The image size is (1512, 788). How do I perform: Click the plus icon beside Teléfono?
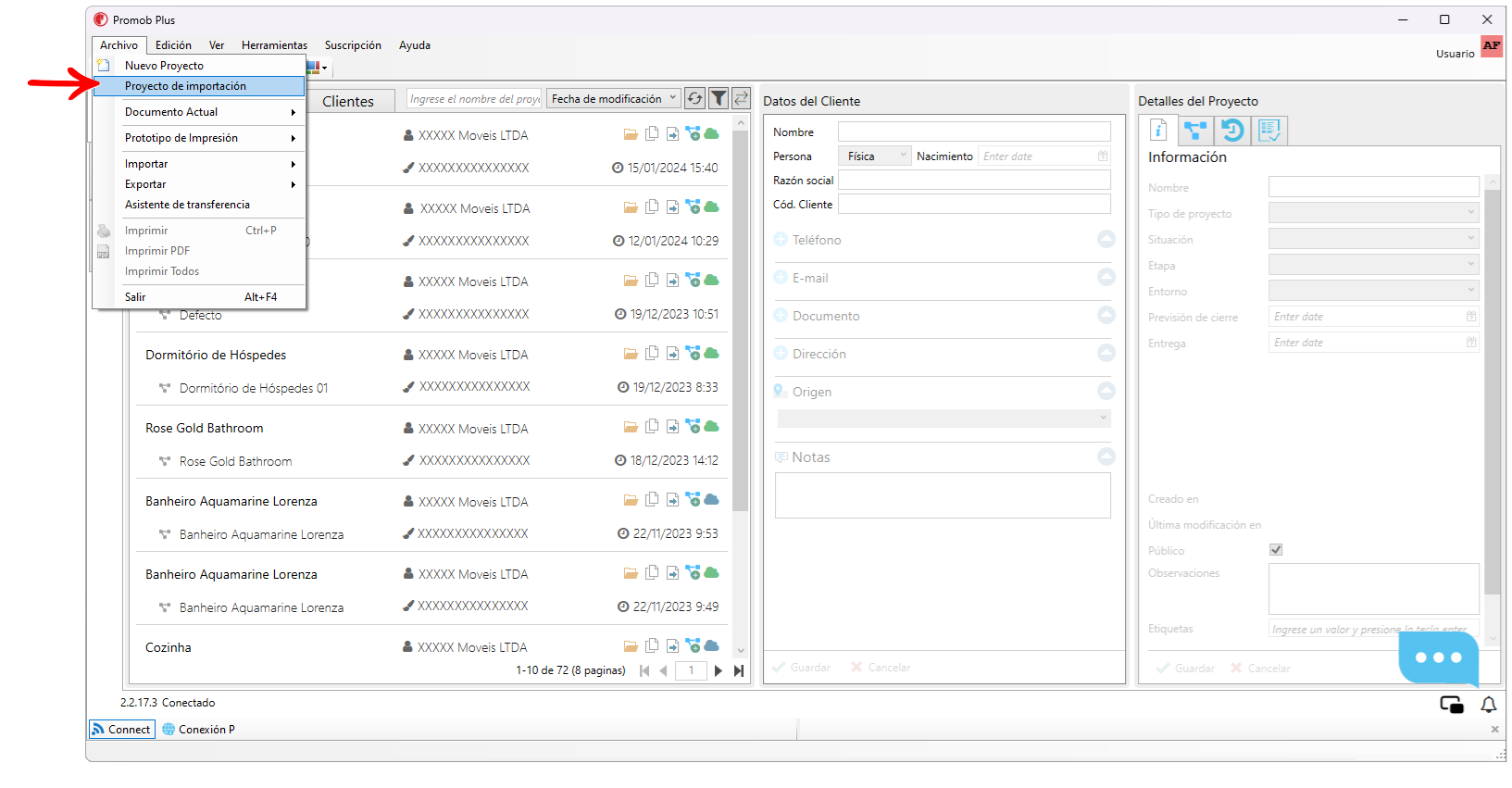click(781, 239)
